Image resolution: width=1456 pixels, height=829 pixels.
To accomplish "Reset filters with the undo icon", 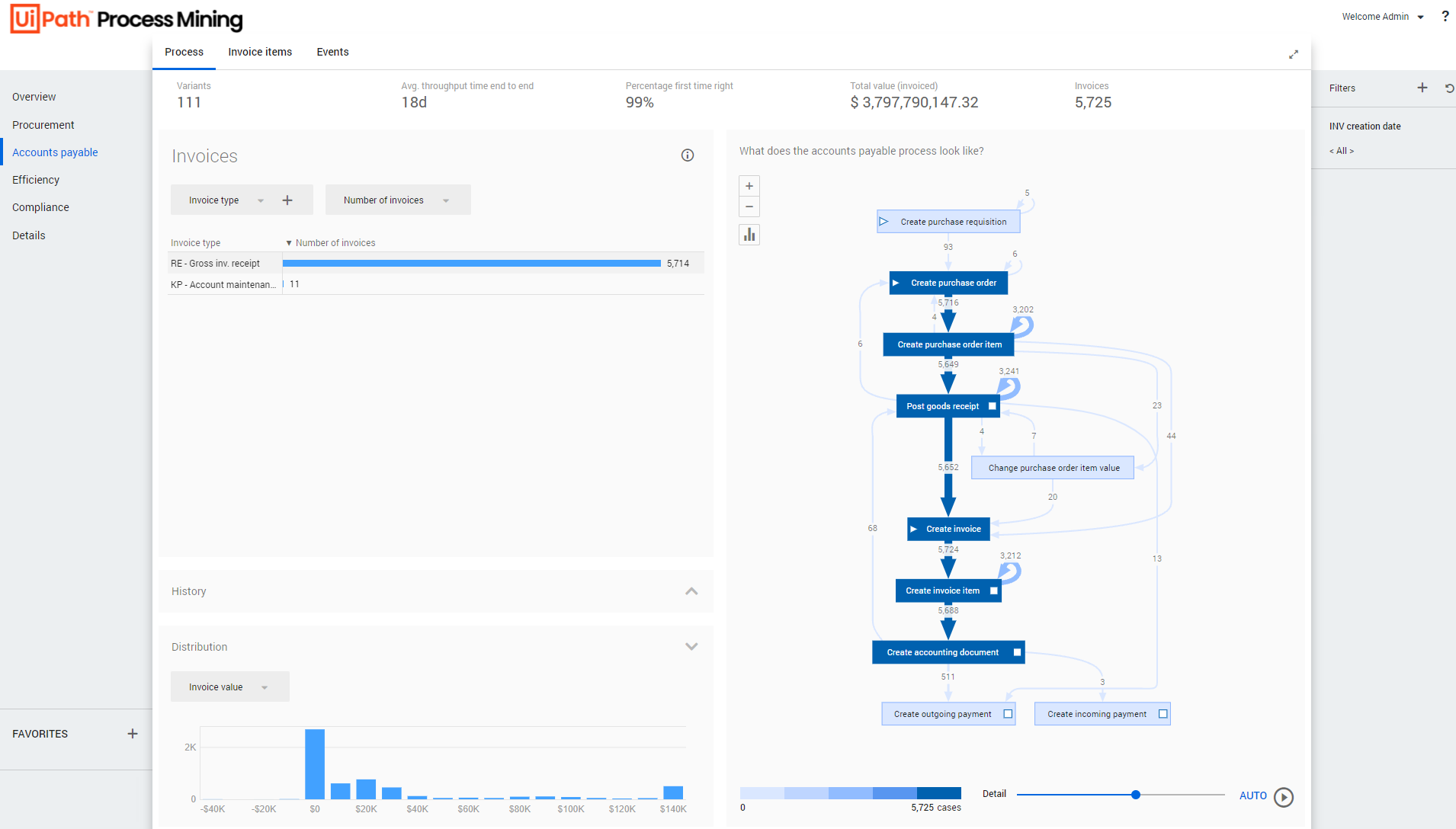I will [1448, 88].
